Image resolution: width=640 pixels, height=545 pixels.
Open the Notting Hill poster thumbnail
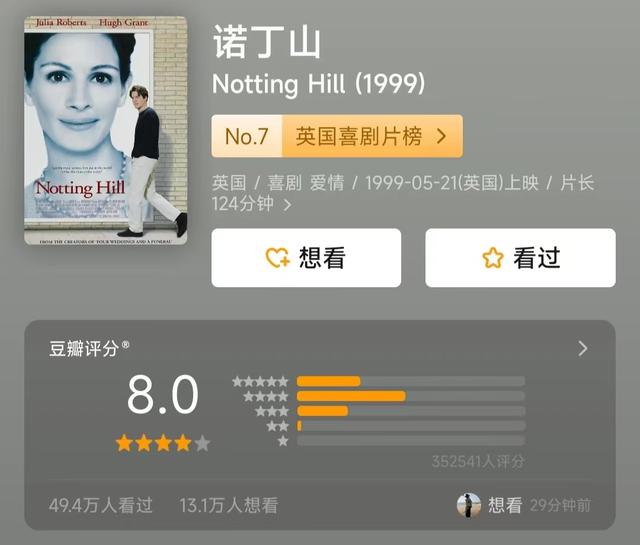(106, 130)
